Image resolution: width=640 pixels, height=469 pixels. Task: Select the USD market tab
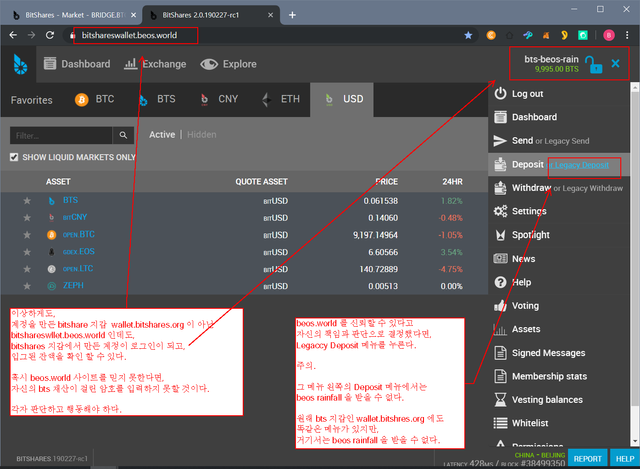(x=342, y=100)
